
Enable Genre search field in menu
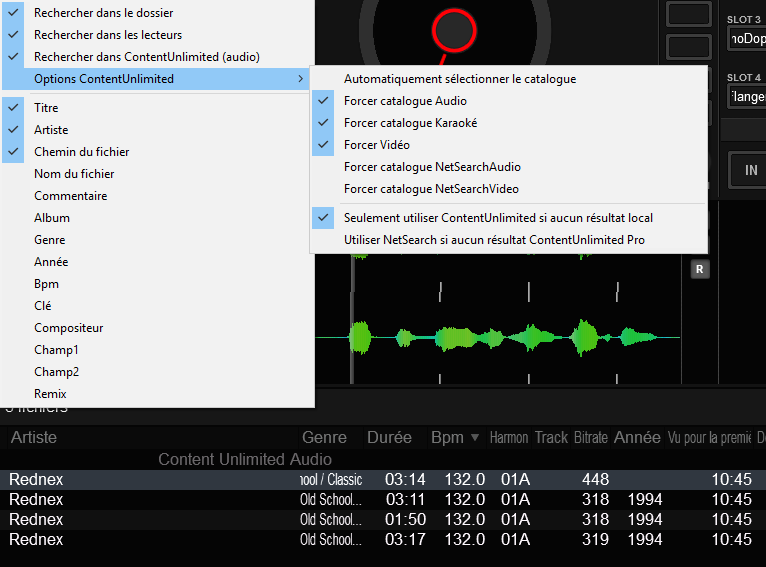(157, 239)
